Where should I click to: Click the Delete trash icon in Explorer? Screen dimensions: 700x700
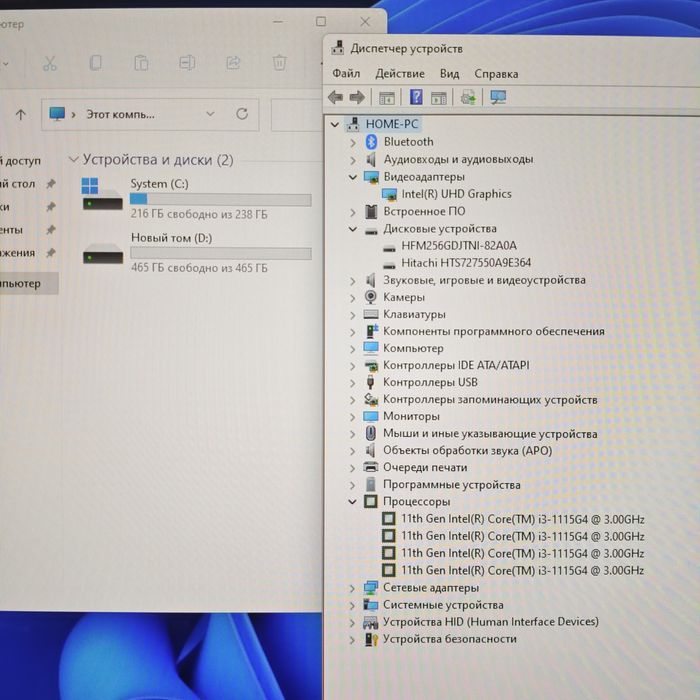click(x=279, y=63)
